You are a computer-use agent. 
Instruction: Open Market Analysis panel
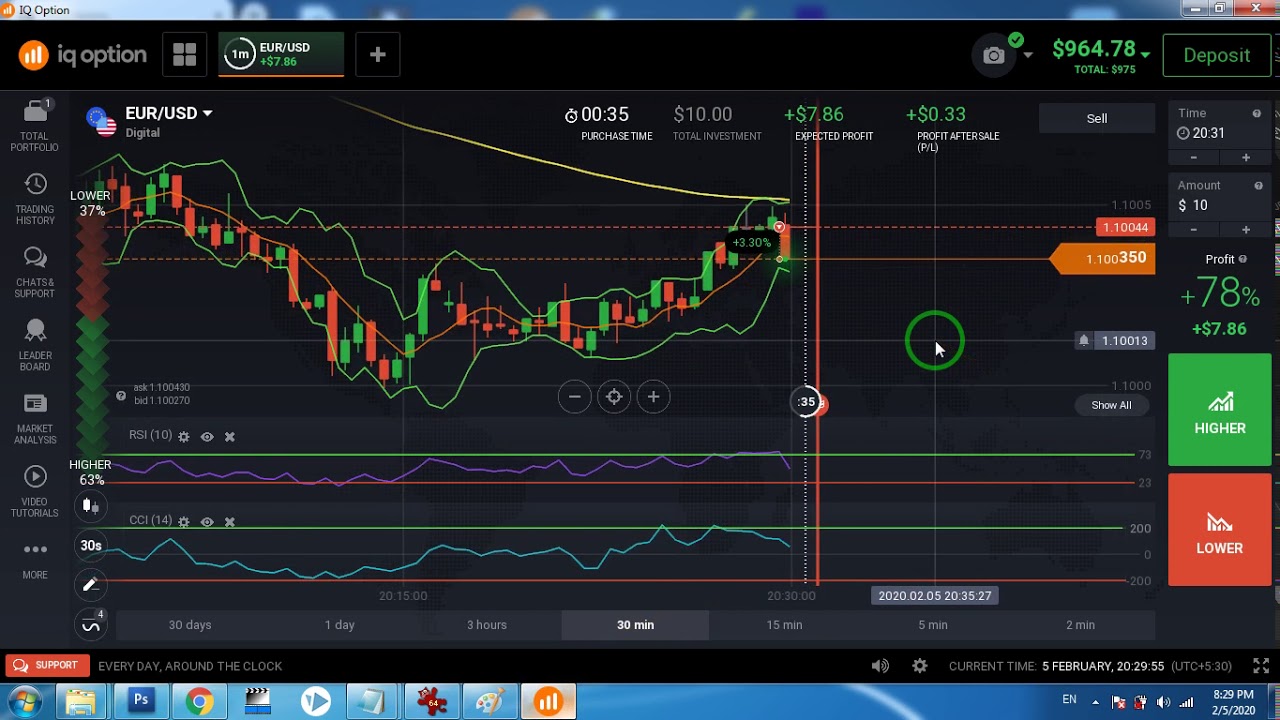point(35,418)
